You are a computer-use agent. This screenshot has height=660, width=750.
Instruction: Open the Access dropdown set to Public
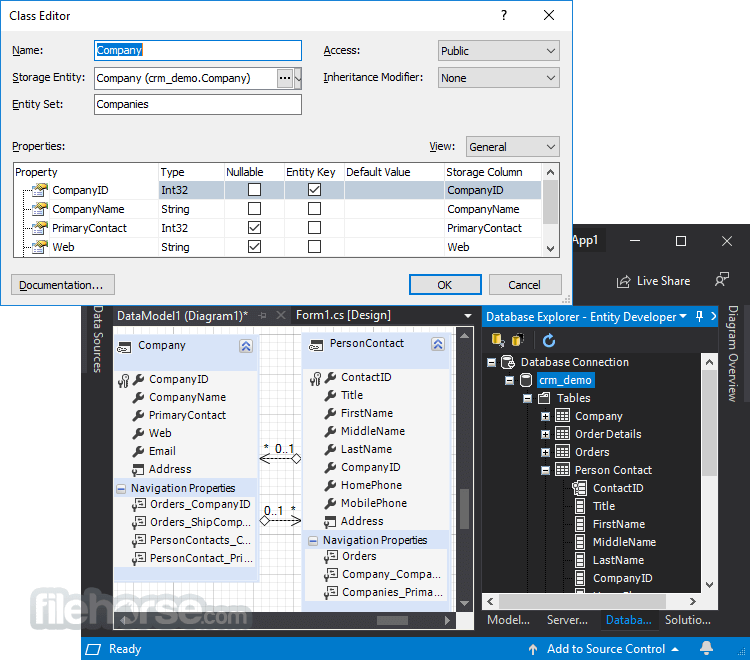tap(498, 51)
